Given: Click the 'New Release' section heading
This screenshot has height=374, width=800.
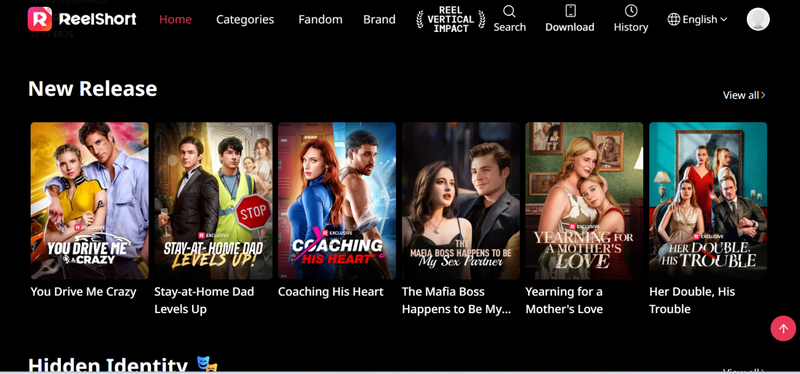Looking at the screenshot, I should click(92, 89).
